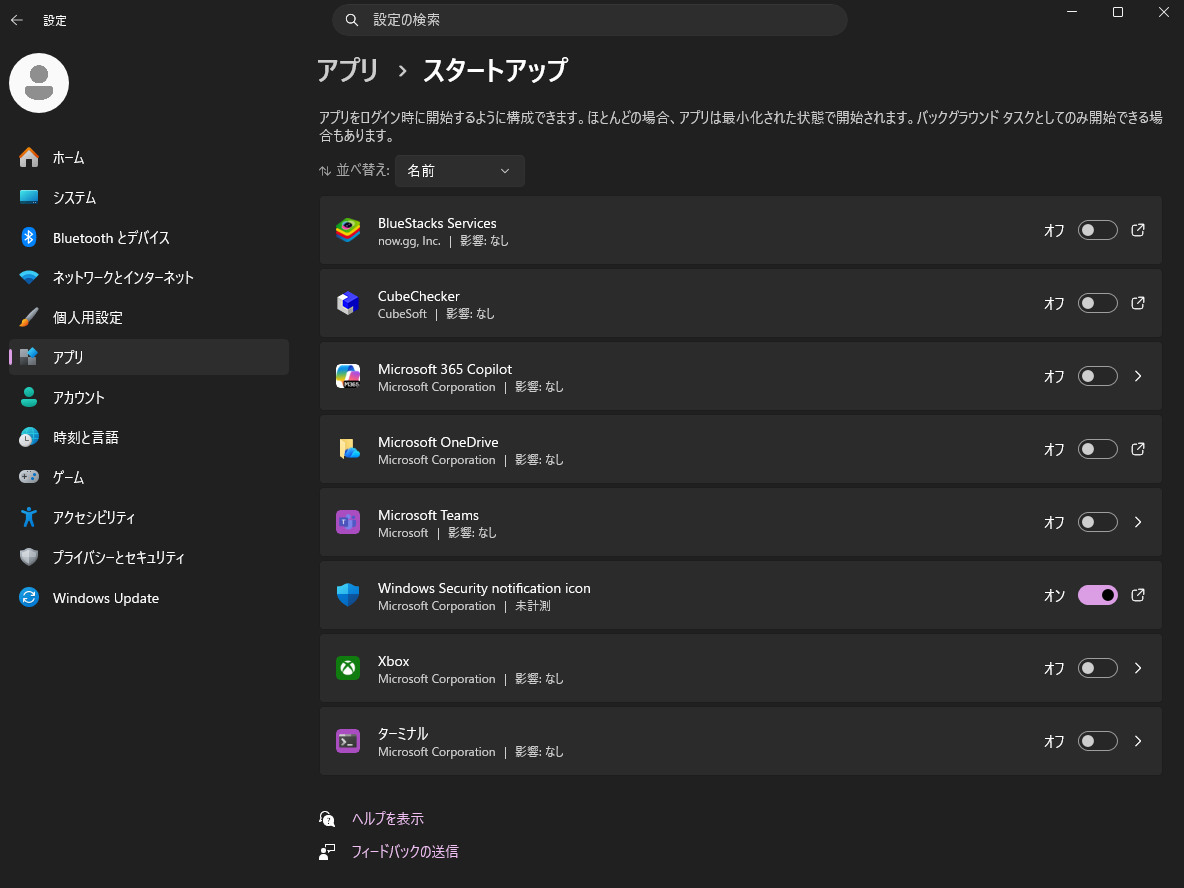Click the BlueStacks Services app icon
Image resolution: width=1184 pixels, height=888 pixels.
point(347,230)
